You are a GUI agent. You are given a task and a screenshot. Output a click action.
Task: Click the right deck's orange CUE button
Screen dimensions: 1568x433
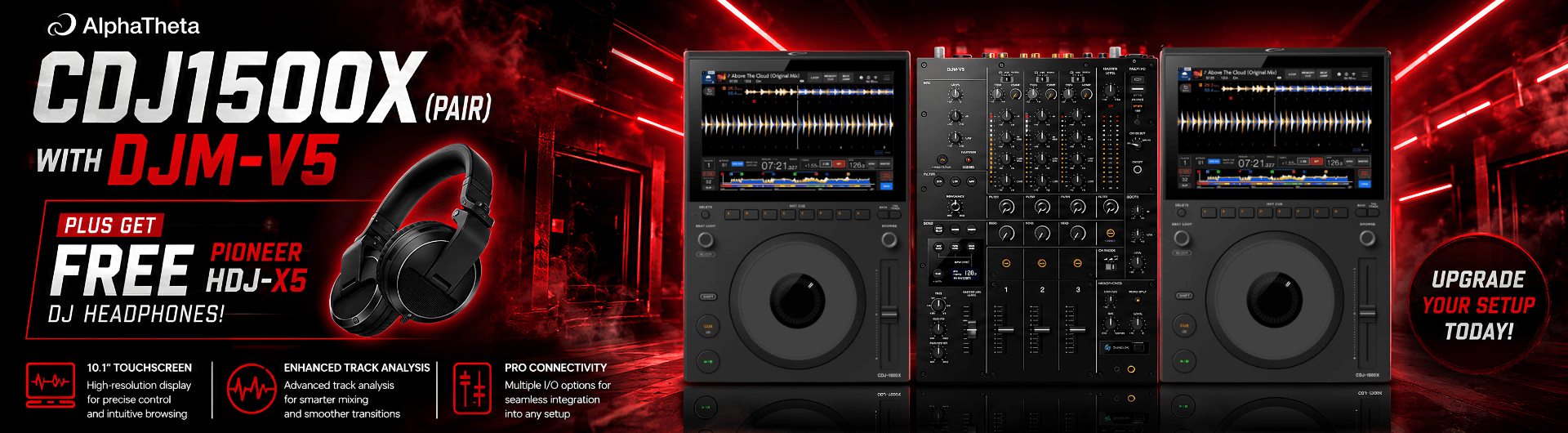coord(1184,327)
